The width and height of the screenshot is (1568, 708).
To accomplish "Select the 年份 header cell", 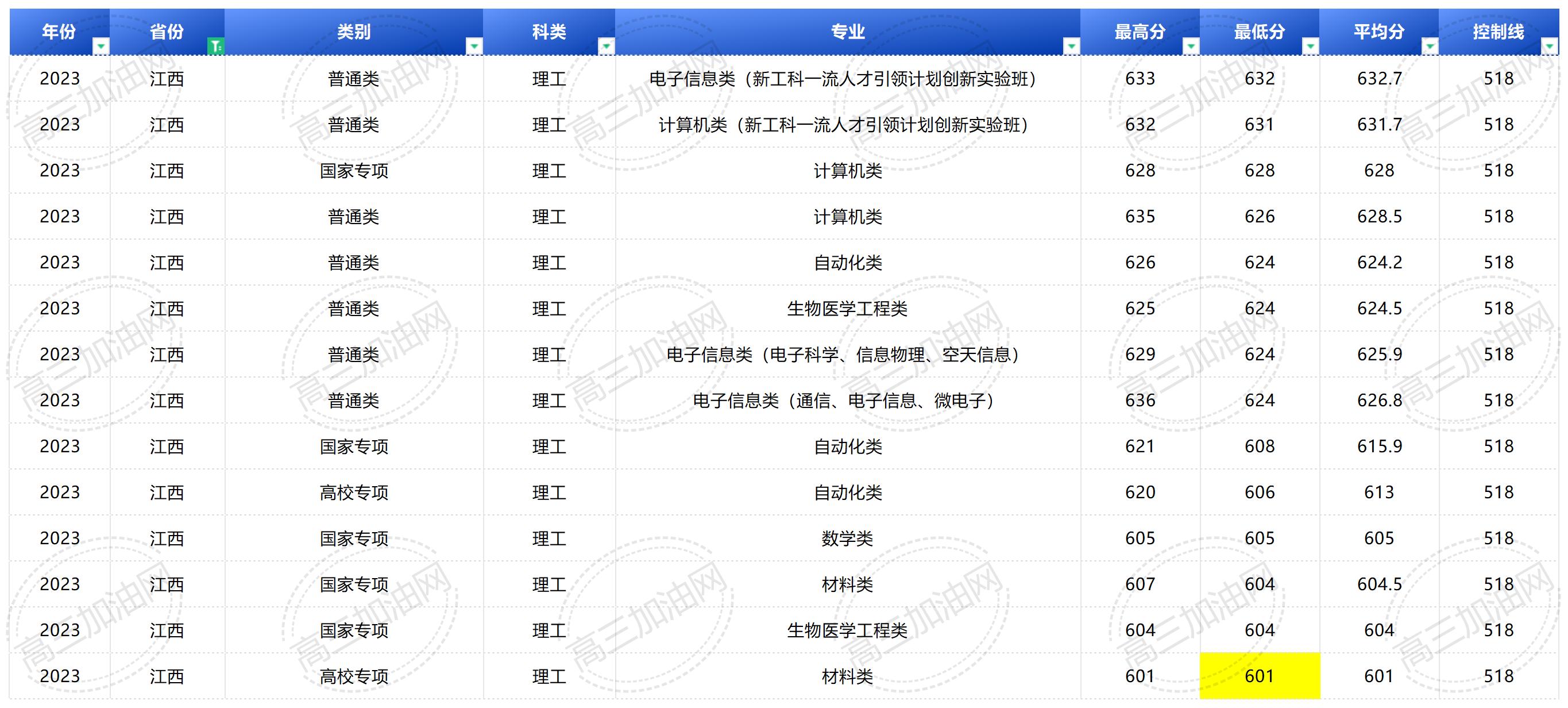I will point(60,32).
